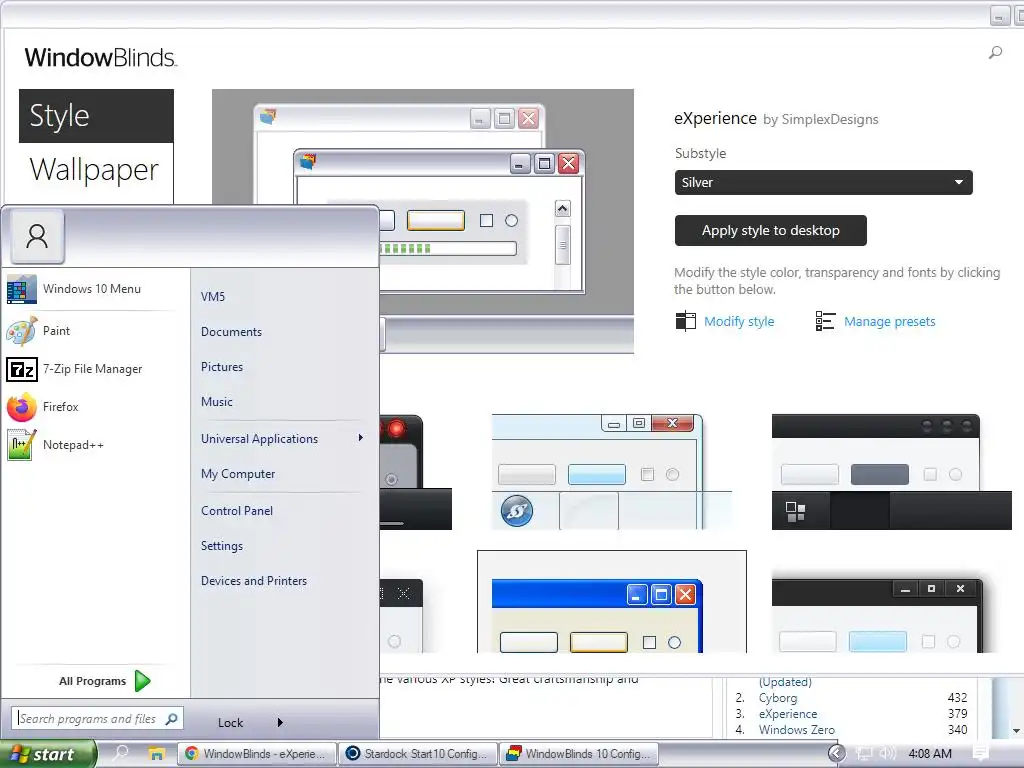The image size is (1024, 768).
Task: Click the 4:08 AM taskbar clock
Action: click(x=930, y=754)
